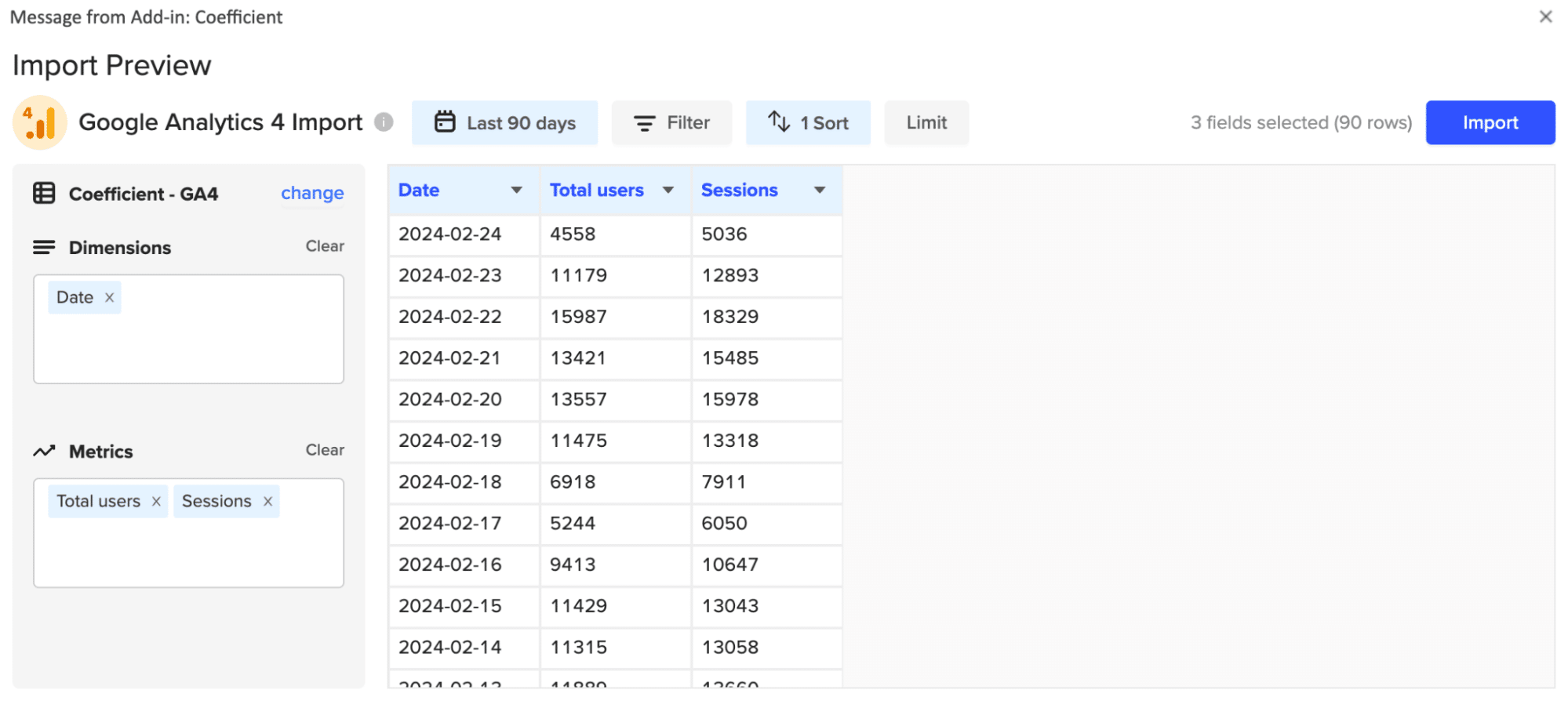Screen dimensions: 1568x708
Task: Select the 2024-02-20 date cell
Action: coord(464,400)
